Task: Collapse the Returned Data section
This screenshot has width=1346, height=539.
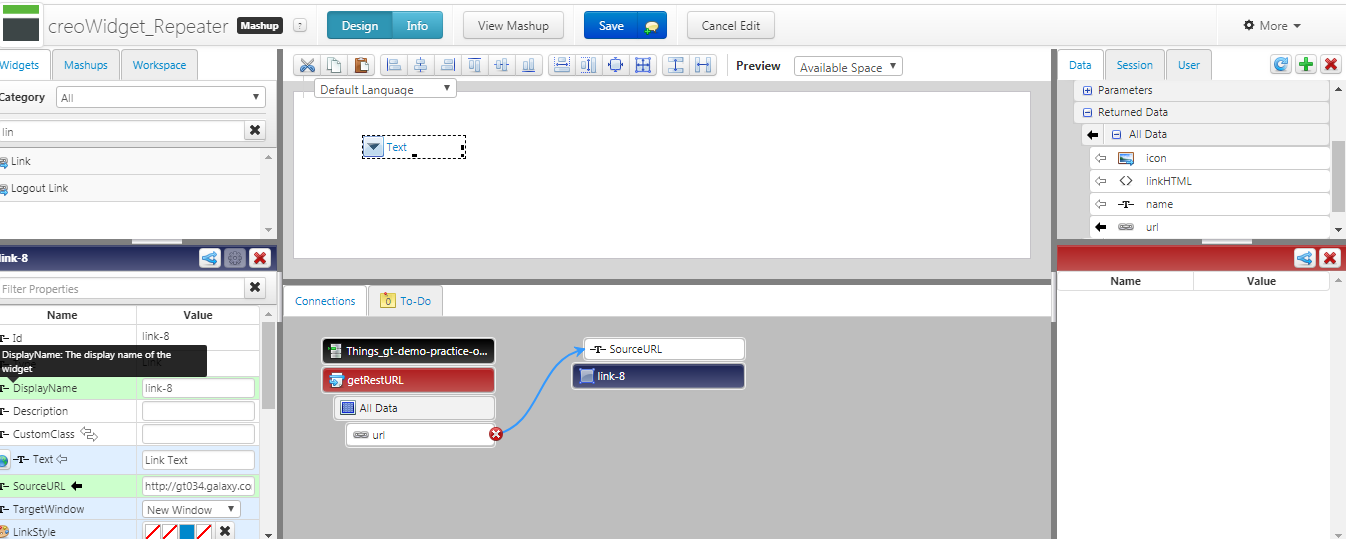Action: [1088, 113]
